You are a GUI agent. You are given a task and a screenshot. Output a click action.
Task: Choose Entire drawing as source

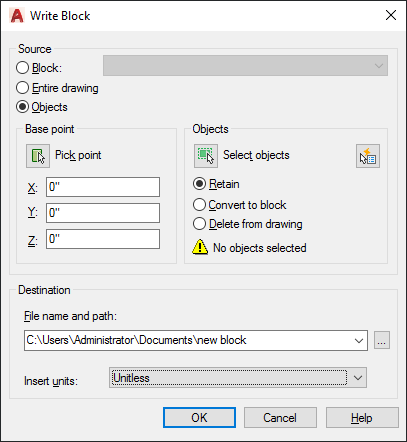point(22,88)
